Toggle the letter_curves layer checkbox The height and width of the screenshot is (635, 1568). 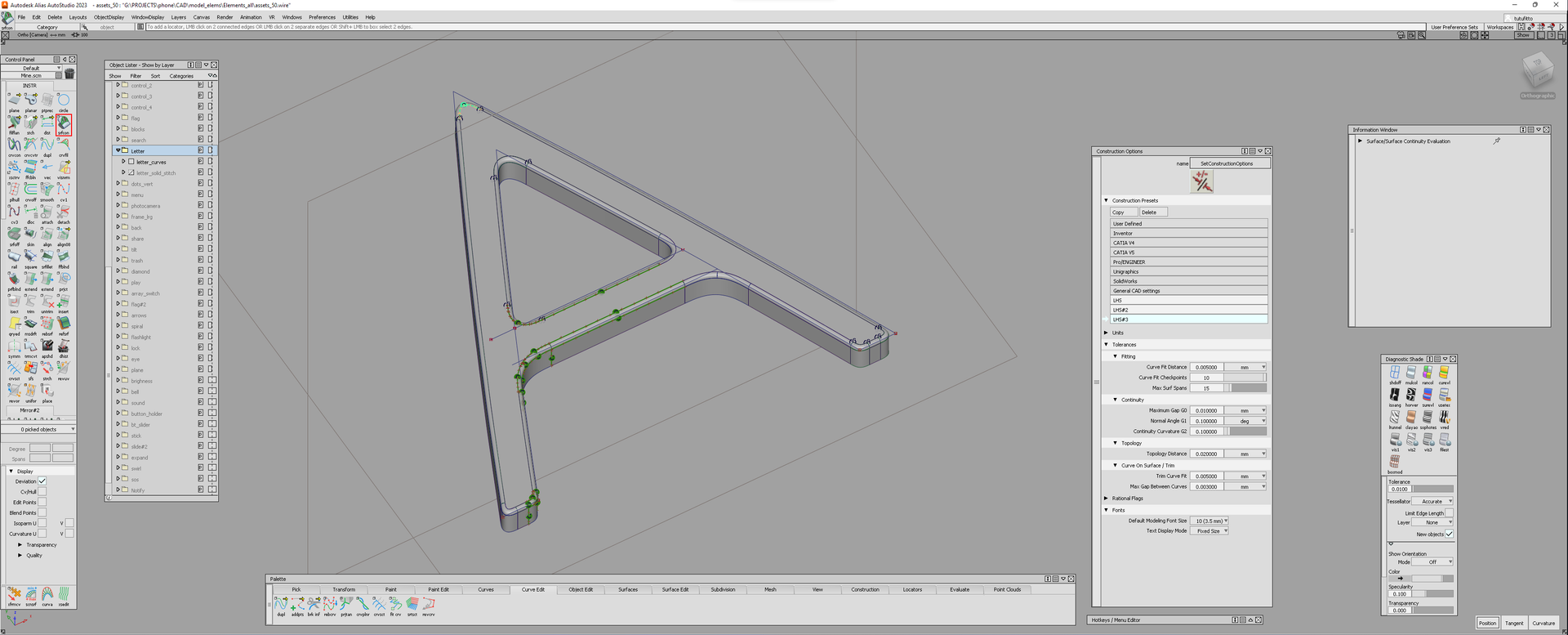pos(131,162)
